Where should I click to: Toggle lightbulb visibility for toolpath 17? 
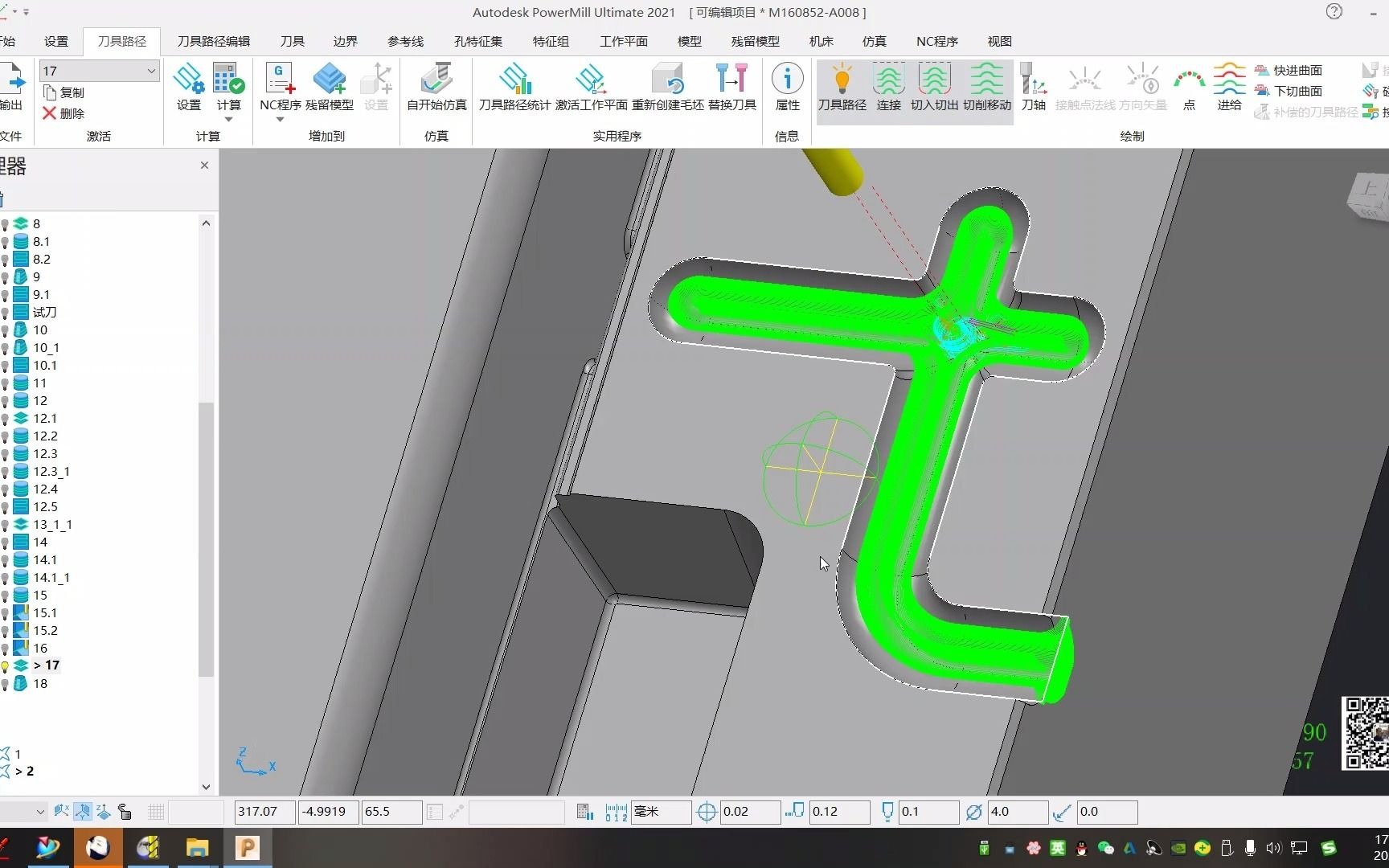[x=5, y=665]
